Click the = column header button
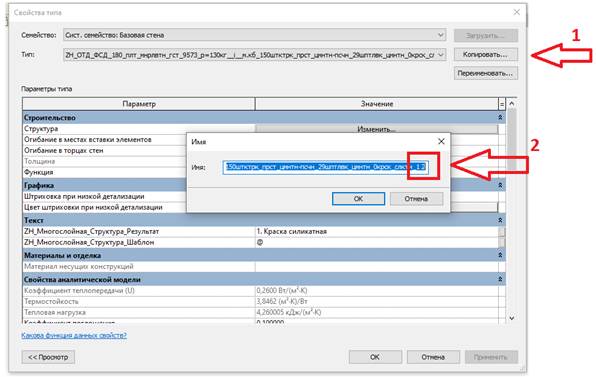The width and height of the screenshot is (596, 377). pos(502,104)
